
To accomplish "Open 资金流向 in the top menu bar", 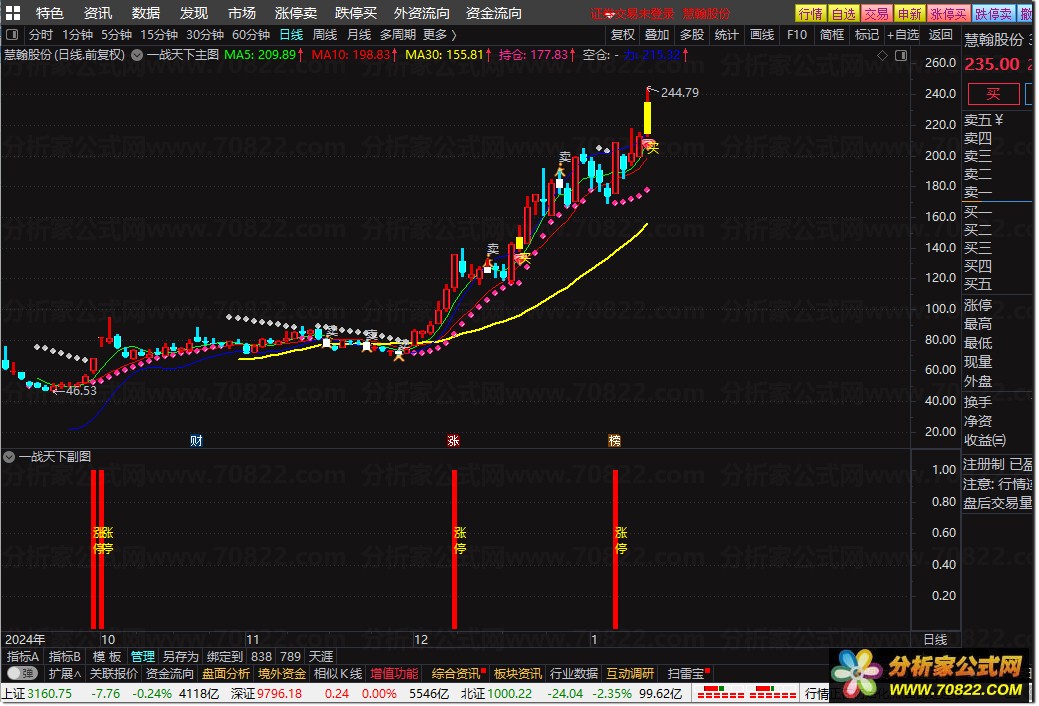I will [494, 13].
